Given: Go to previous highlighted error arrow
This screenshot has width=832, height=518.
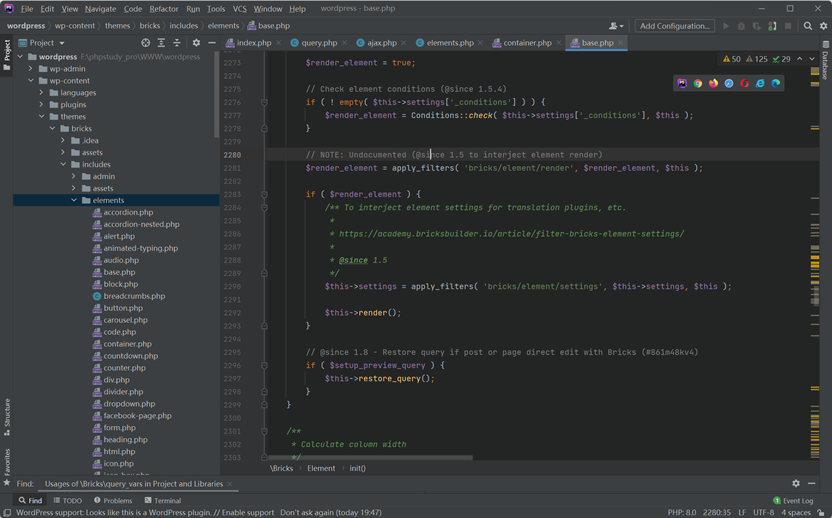Looking at the screenshot, I should [800, 59].
